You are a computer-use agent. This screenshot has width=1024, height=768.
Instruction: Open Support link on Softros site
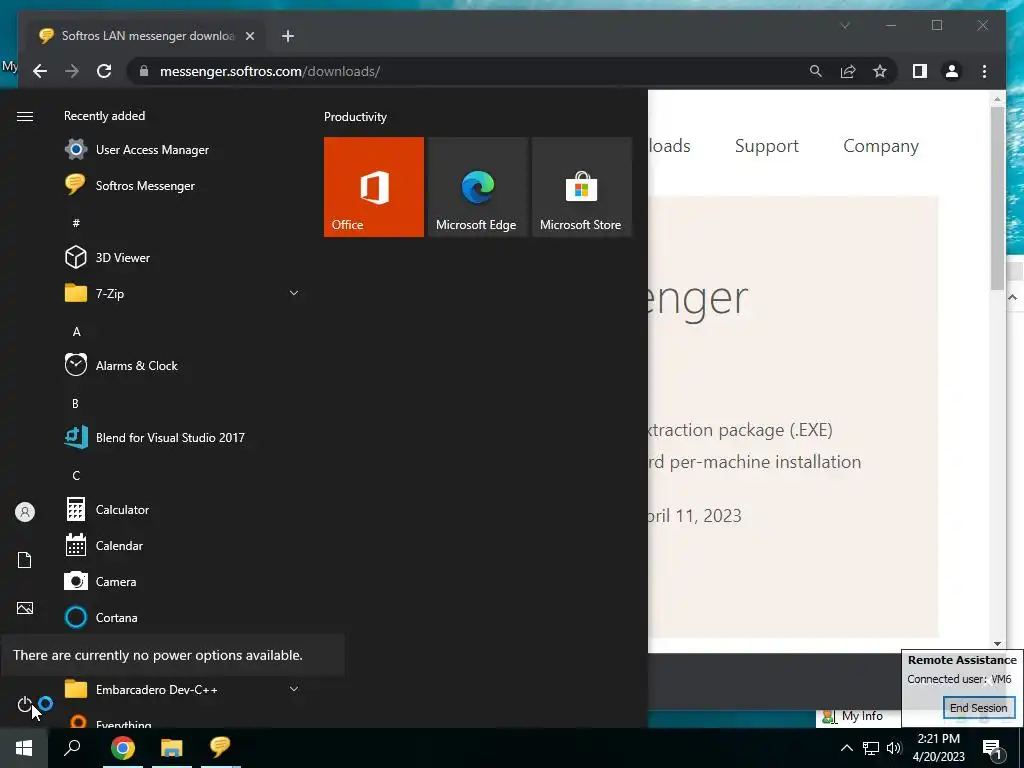(x=767, y=146)
